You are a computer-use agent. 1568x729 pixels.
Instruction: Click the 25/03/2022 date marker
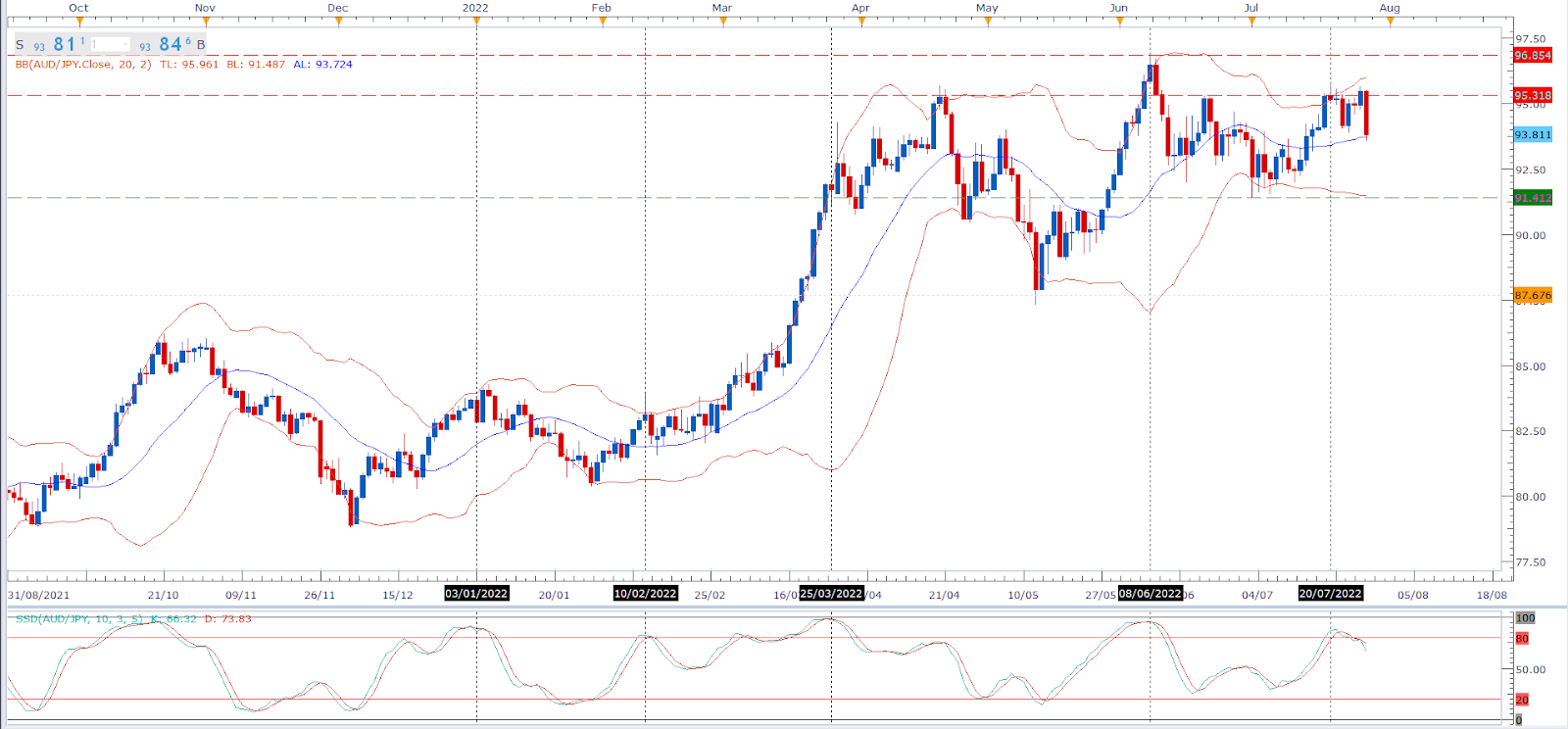click(831, 594)
